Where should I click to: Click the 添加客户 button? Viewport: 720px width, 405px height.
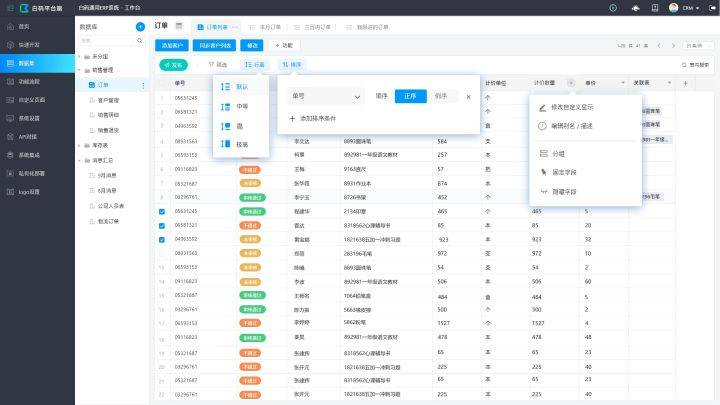click(x=172, y=45)
